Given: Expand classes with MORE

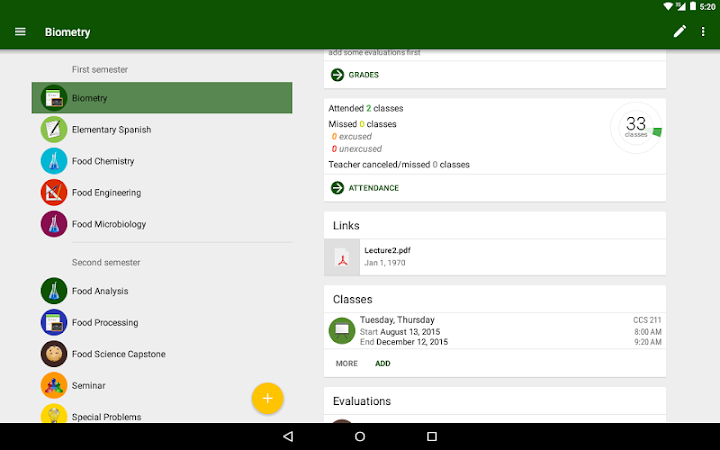Looking at the screenshot, I should pyautogui.click(x=347, y=363).
